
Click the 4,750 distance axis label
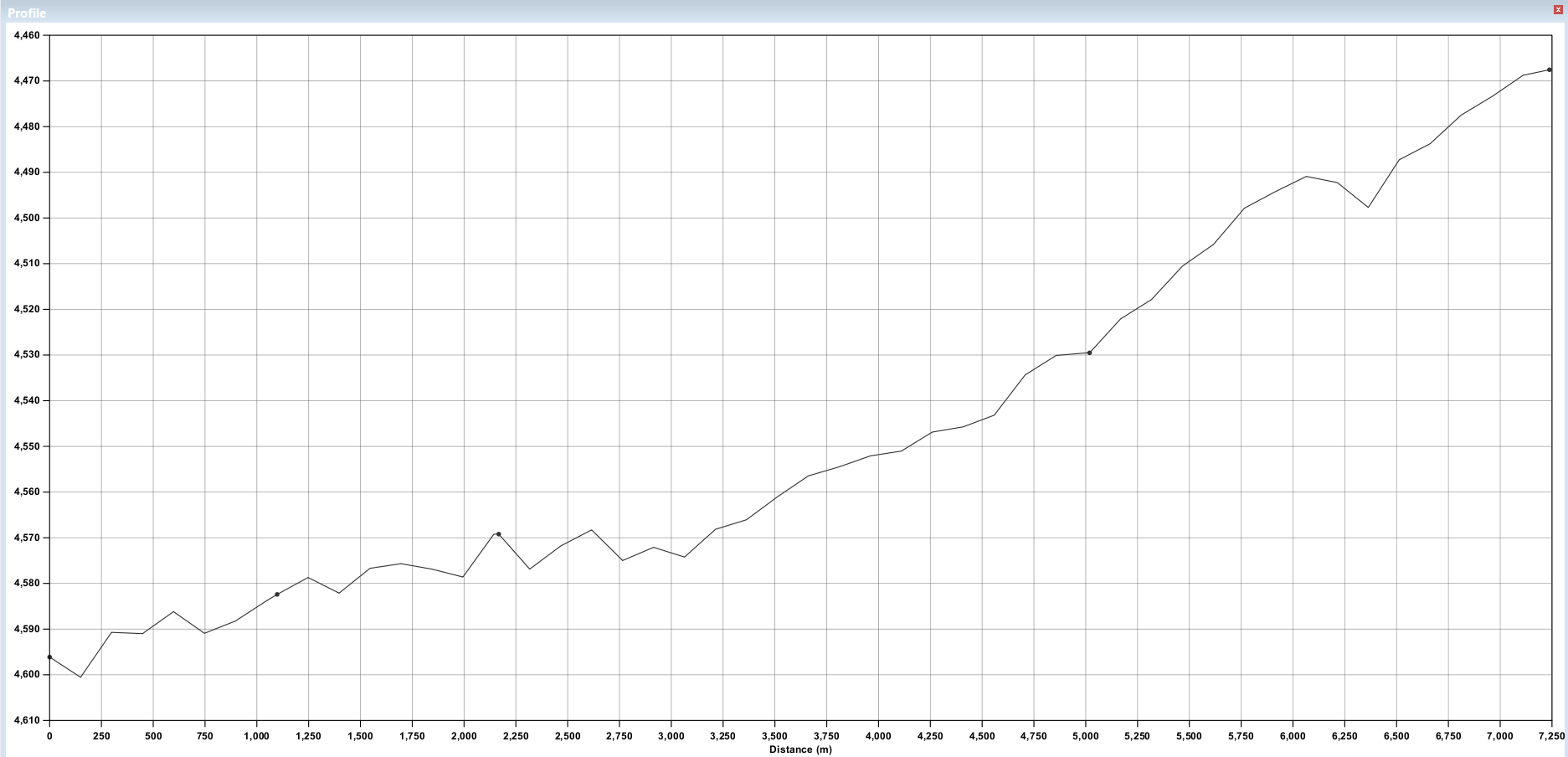[x=1034, y=736]
